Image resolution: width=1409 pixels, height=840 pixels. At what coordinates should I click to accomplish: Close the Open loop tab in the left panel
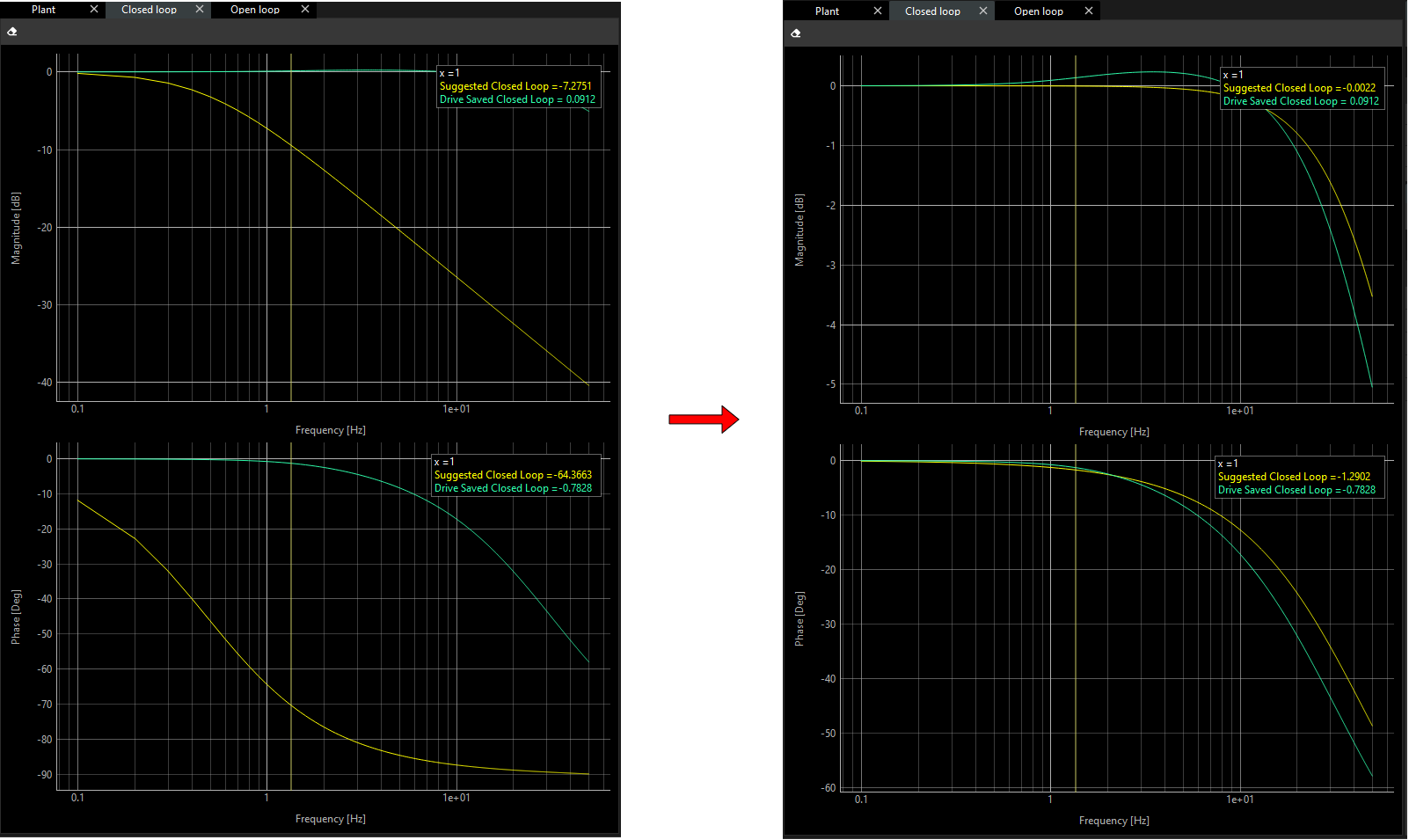click(x=305, y=10)
